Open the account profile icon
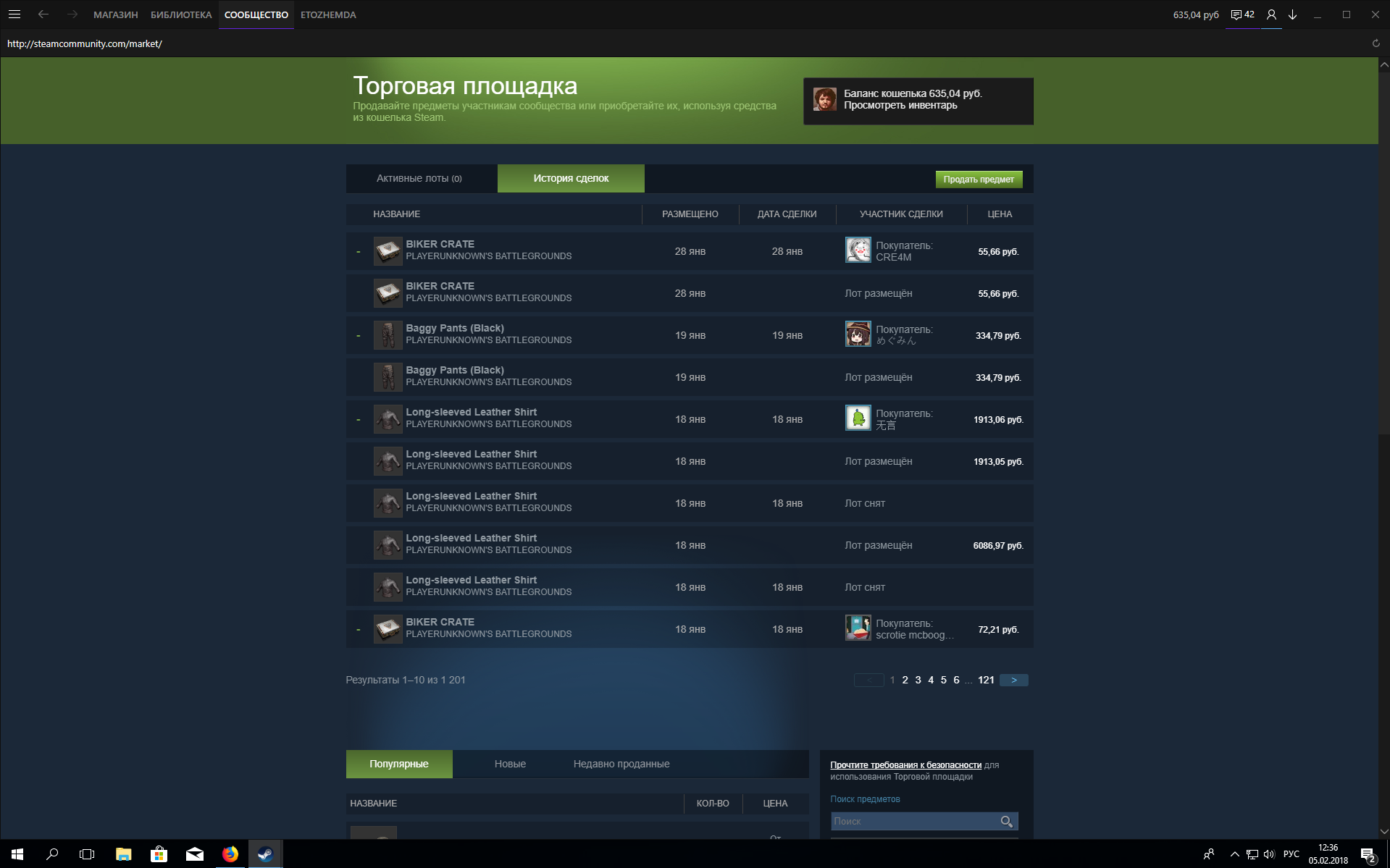This screenshot has width=1390, height=868. click(1271, 14)
